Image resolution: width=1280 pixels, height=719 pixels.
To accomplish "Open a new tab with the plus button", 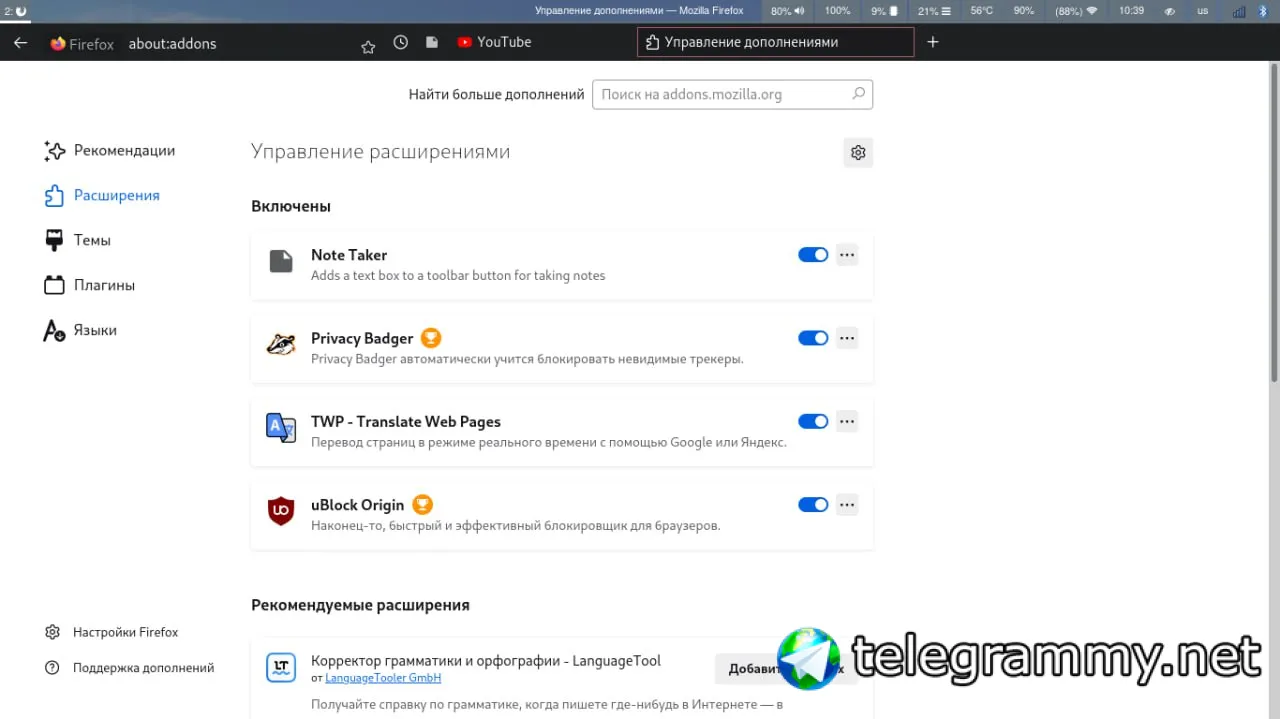I will (933, 42).
